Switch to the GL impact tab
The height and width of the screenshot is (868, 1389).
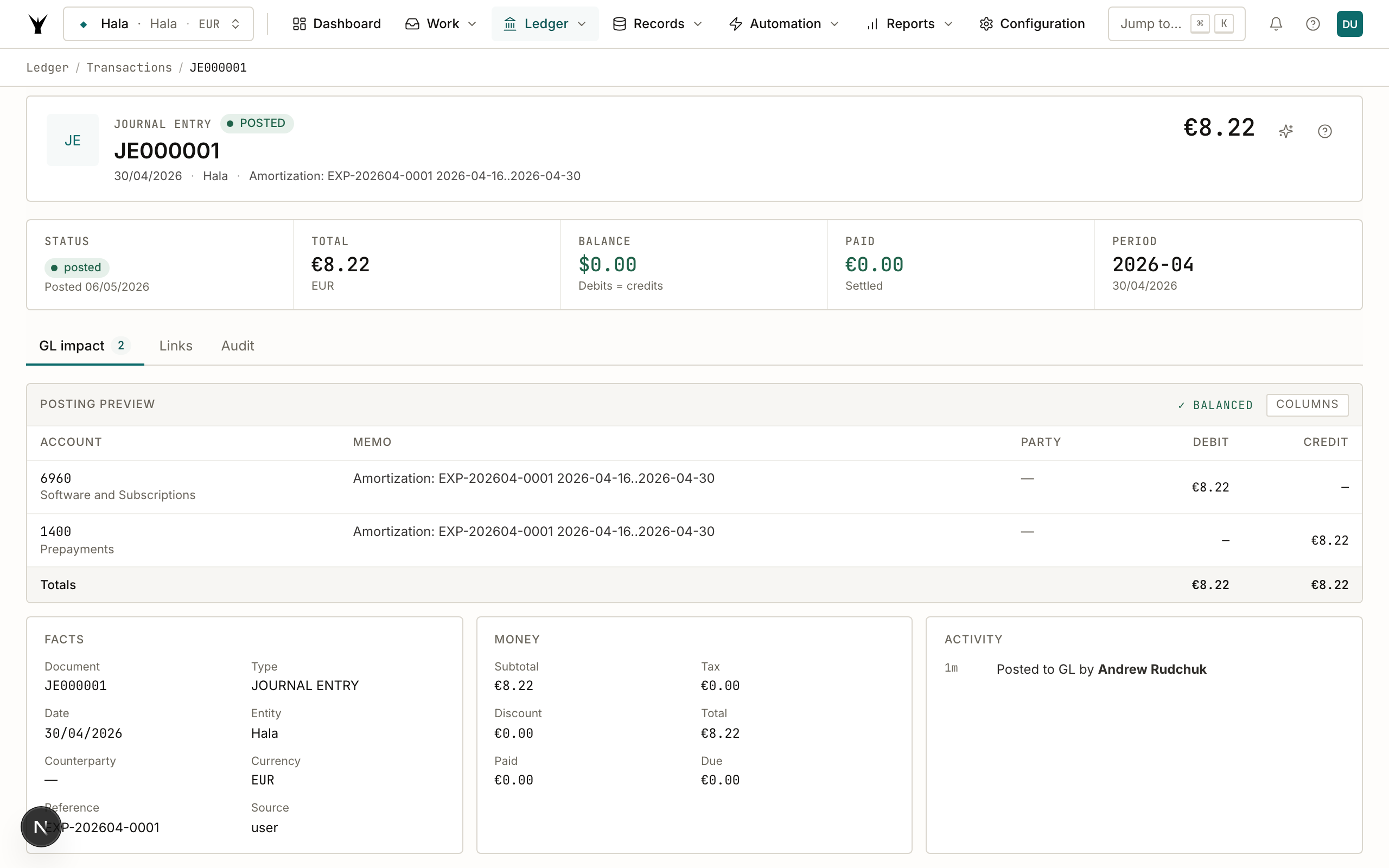click(x=85, y=346)
